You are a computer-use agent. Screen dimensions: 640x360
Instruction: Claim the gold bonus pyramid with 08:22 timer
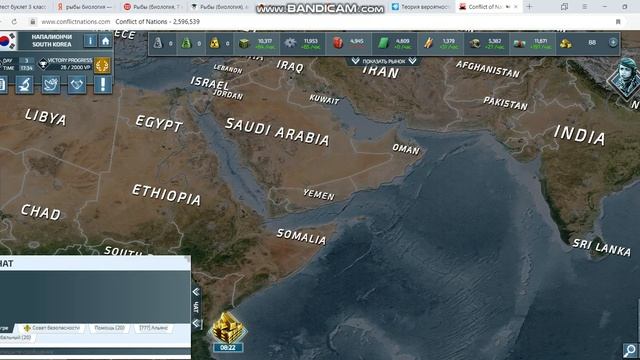(x=228, y=332)
